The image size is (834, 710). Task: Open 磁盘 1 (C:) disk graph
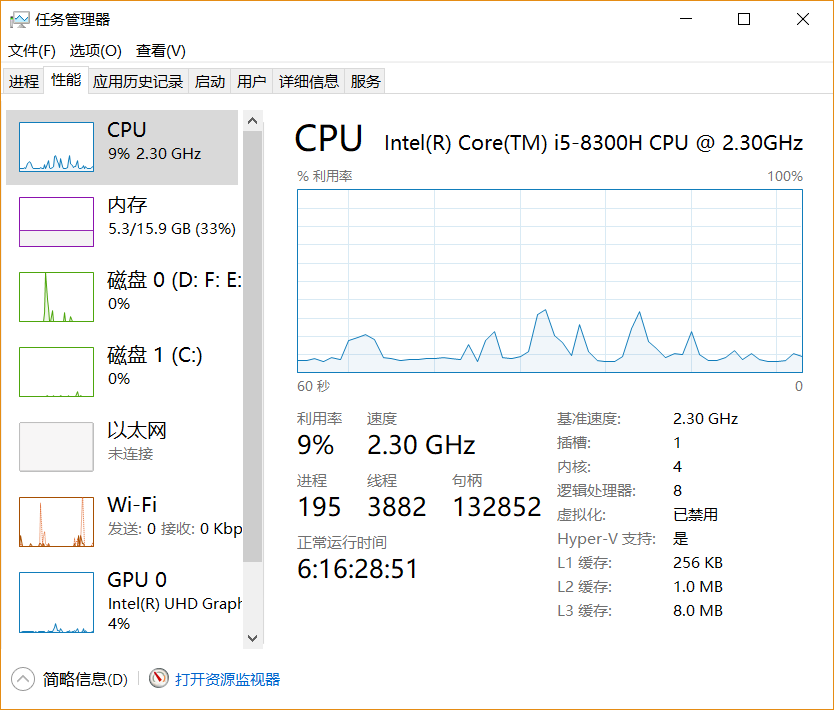tap(56, 372)
